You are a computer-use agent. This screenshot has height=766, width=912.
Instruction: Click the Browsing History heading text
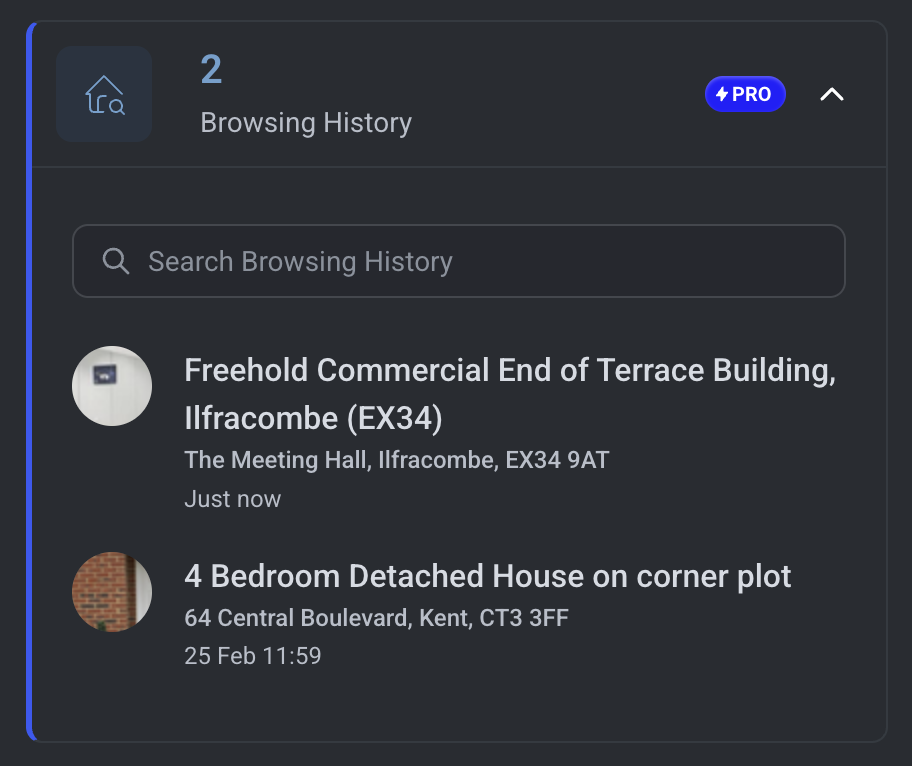click(306, 123)
